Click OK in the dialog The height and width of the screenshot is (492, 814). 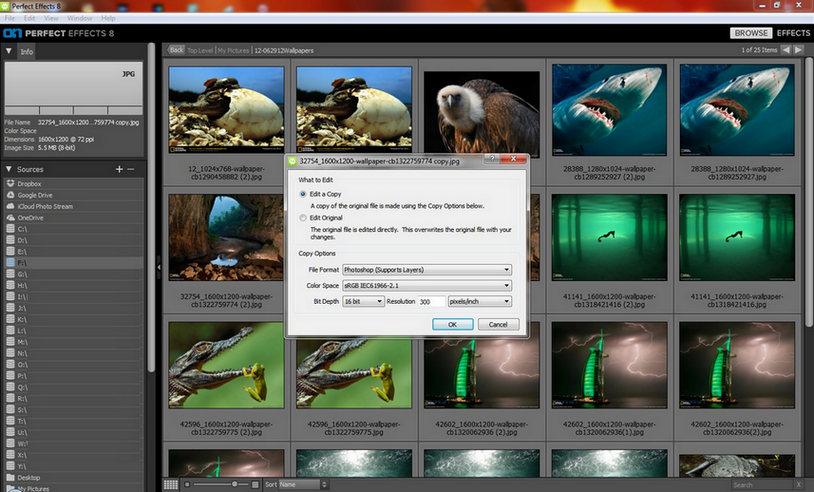point(452,324)
